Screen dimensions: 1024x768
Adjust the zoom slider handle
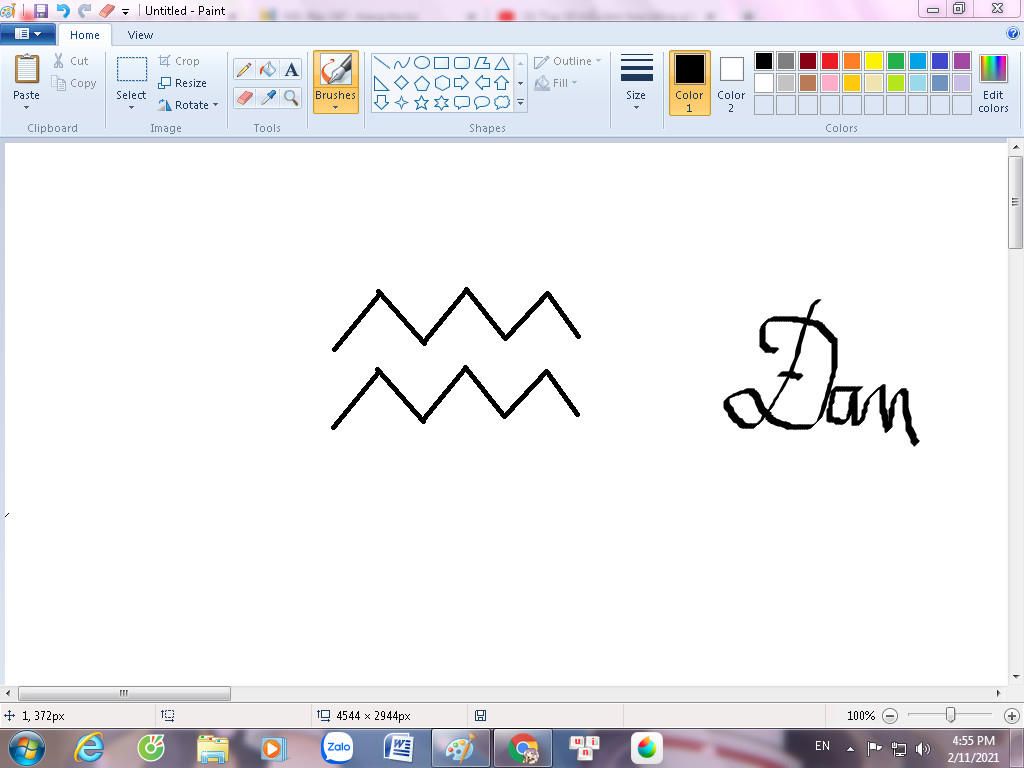click(951, 716)
